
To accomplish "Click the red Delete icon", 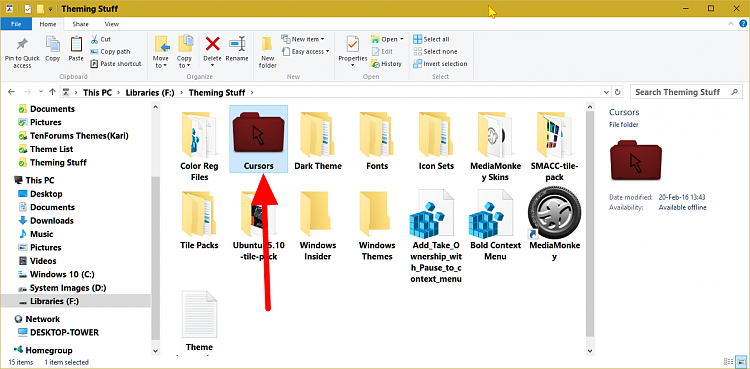I will pyautogui.click(x=212, y=44).
